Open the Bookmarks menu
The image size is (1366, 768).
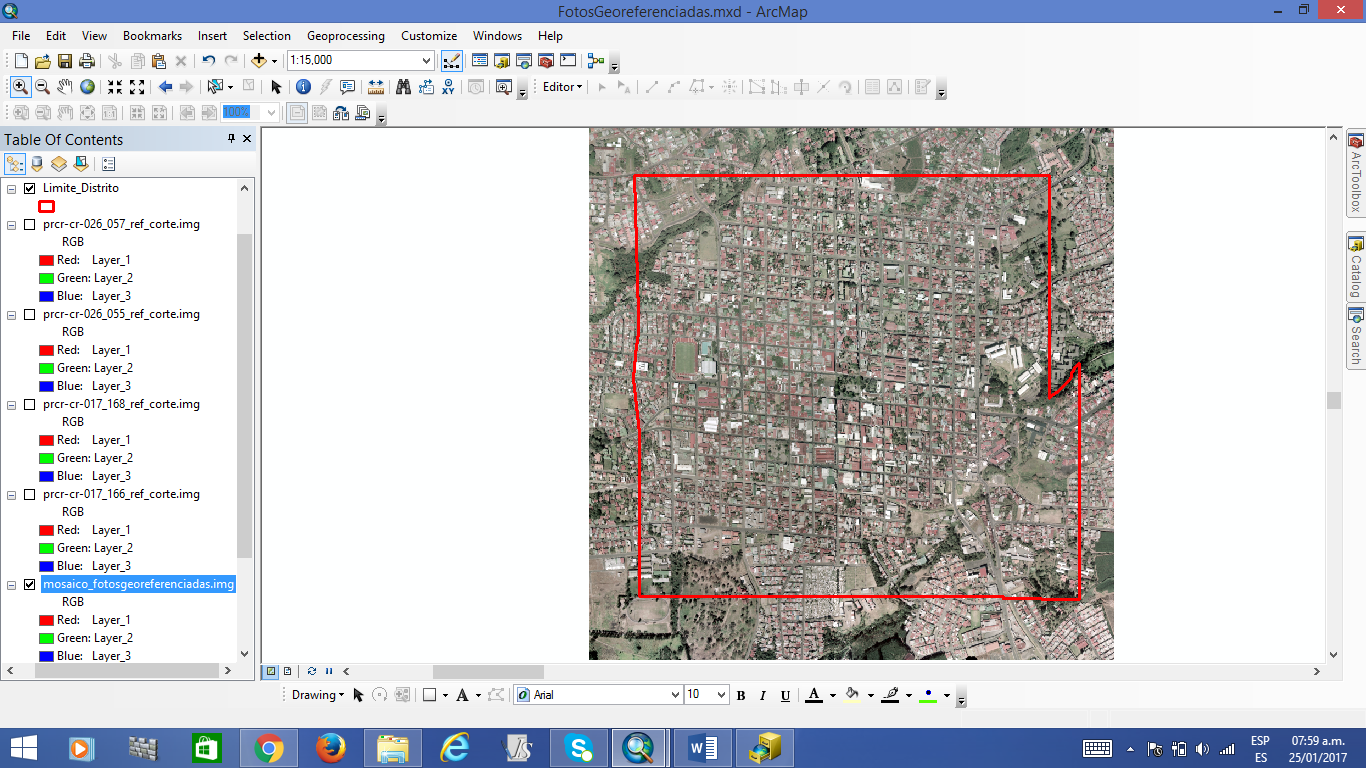point(152,36)
